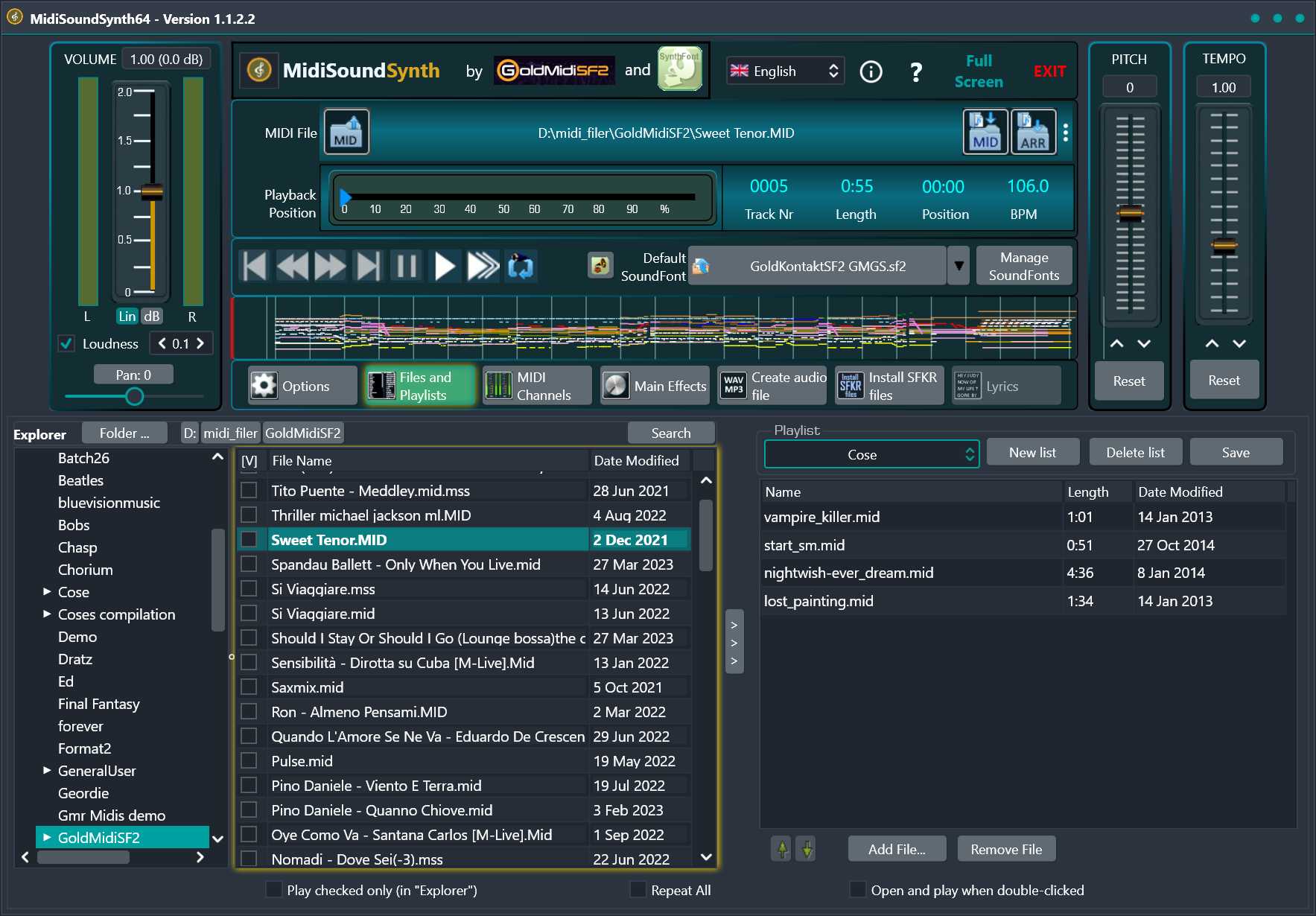This screenshot has height=916, width=1316.
Task: Click the GoldMidiSF2 logo
Action: pos(554,71)
